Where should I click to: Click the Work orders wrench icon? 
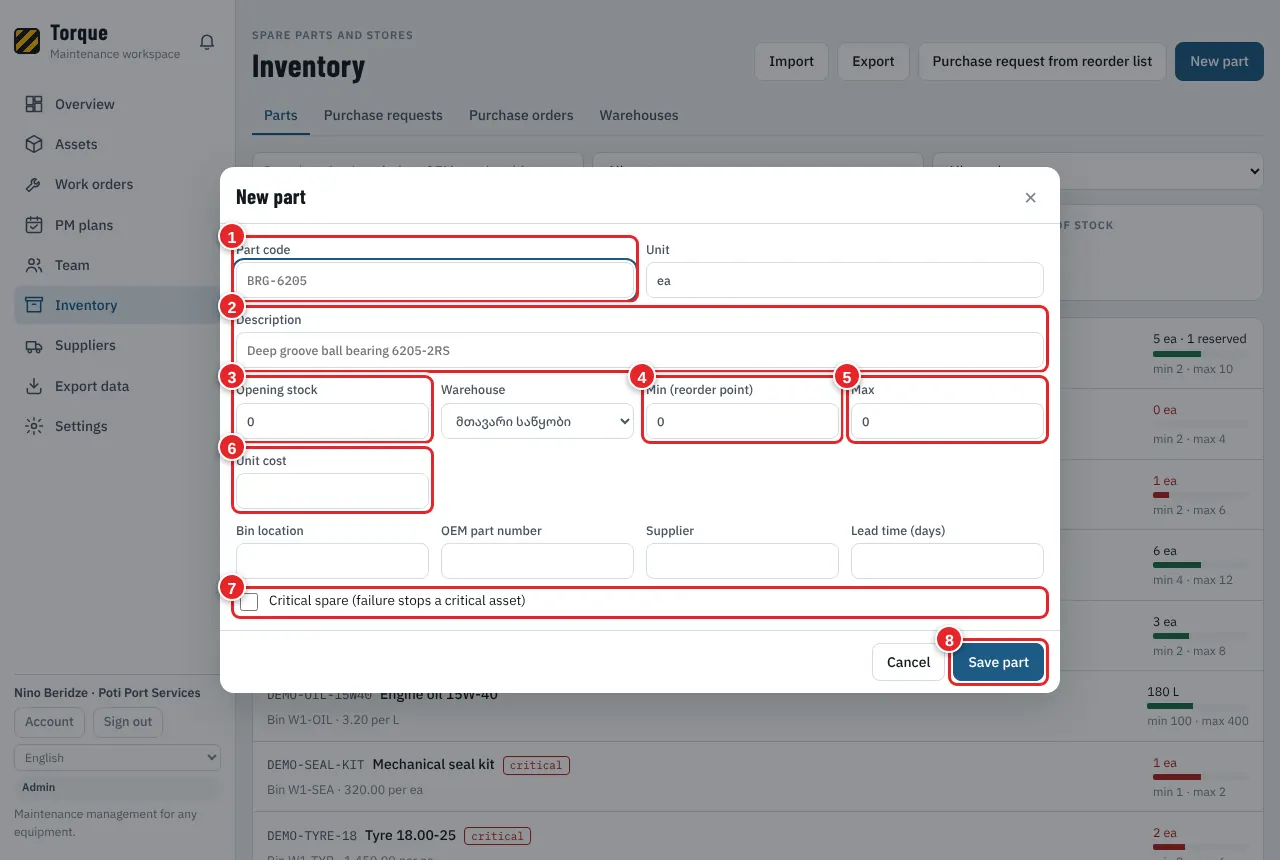click(x=34, y=184)
